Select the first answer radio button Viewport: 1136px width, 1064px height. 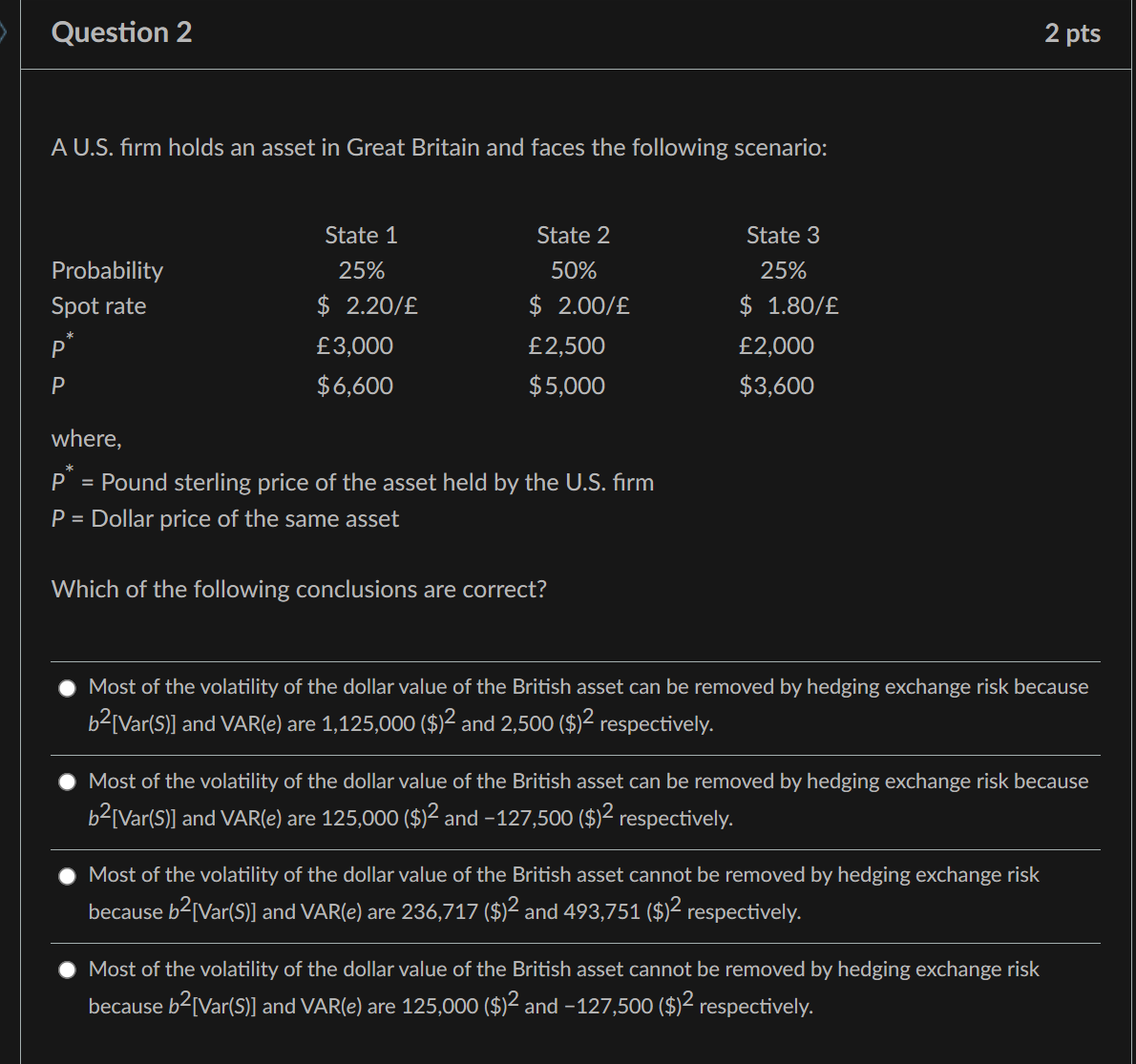click(x=67, y=687)
